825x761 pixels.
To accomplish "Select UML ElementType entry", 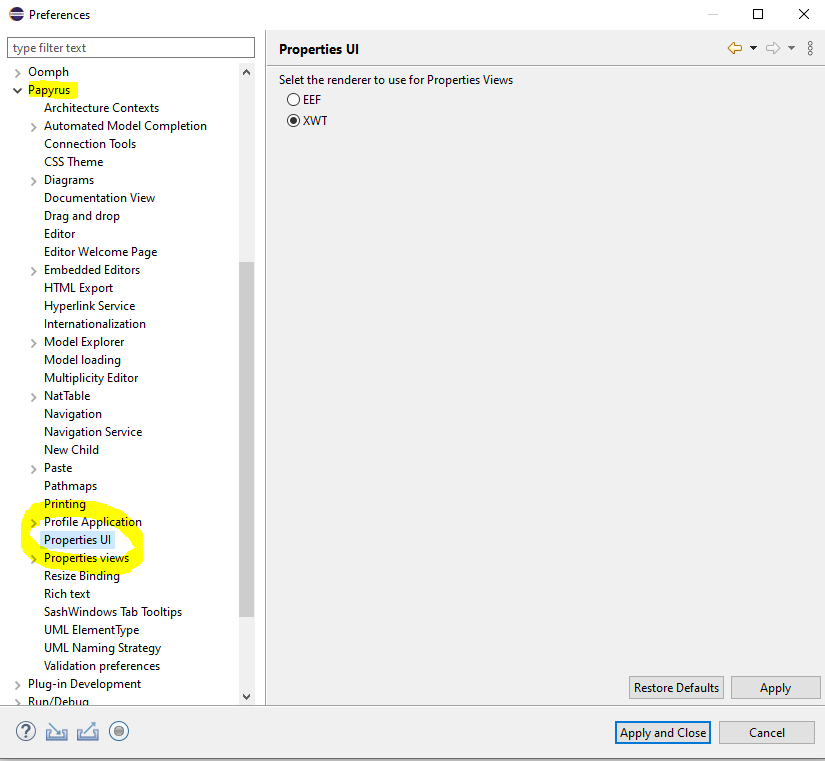I will click(x=92, y=630).
